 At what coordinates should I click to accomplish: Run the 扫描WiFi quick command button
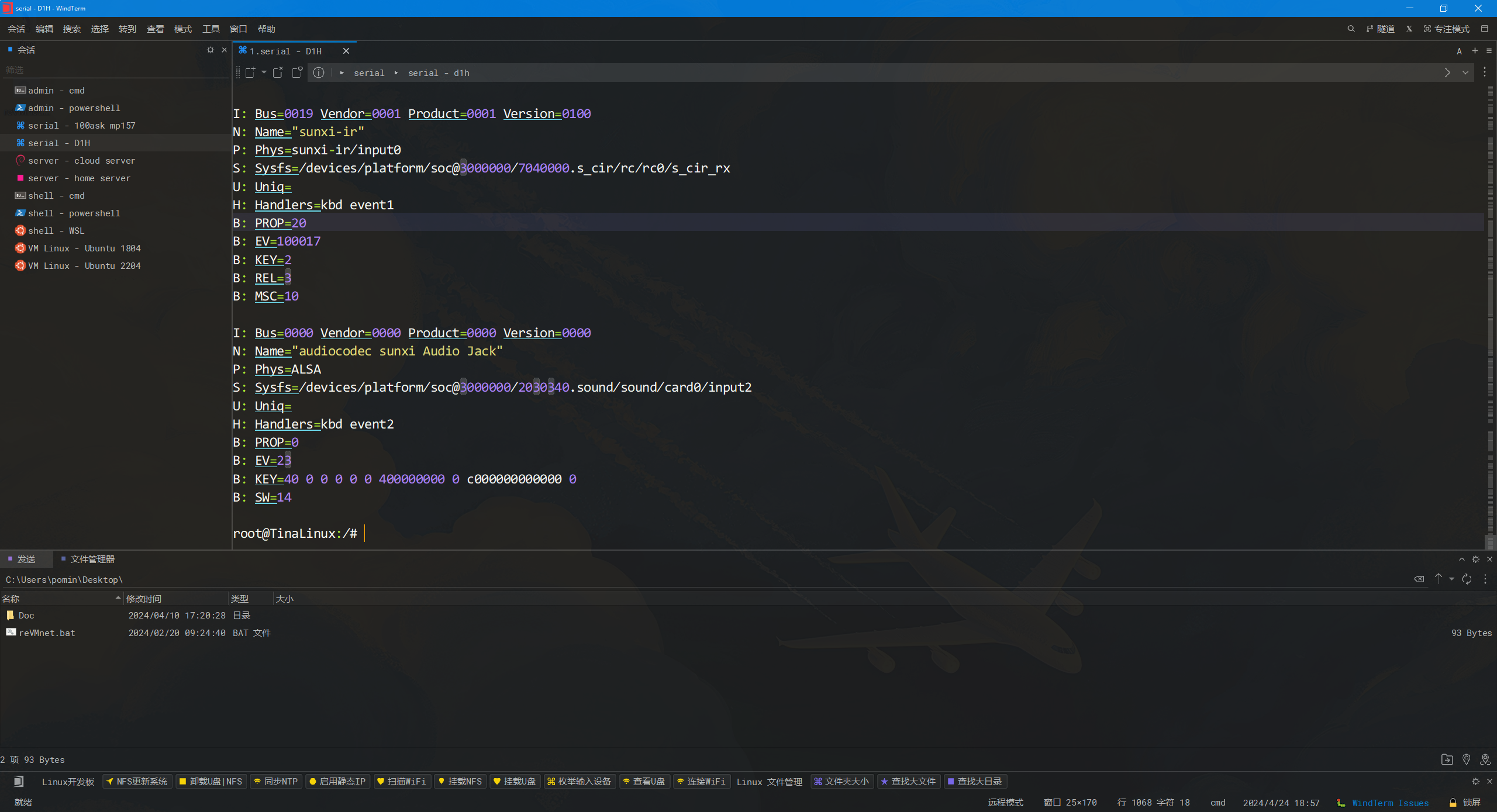(x=402, y=782)
